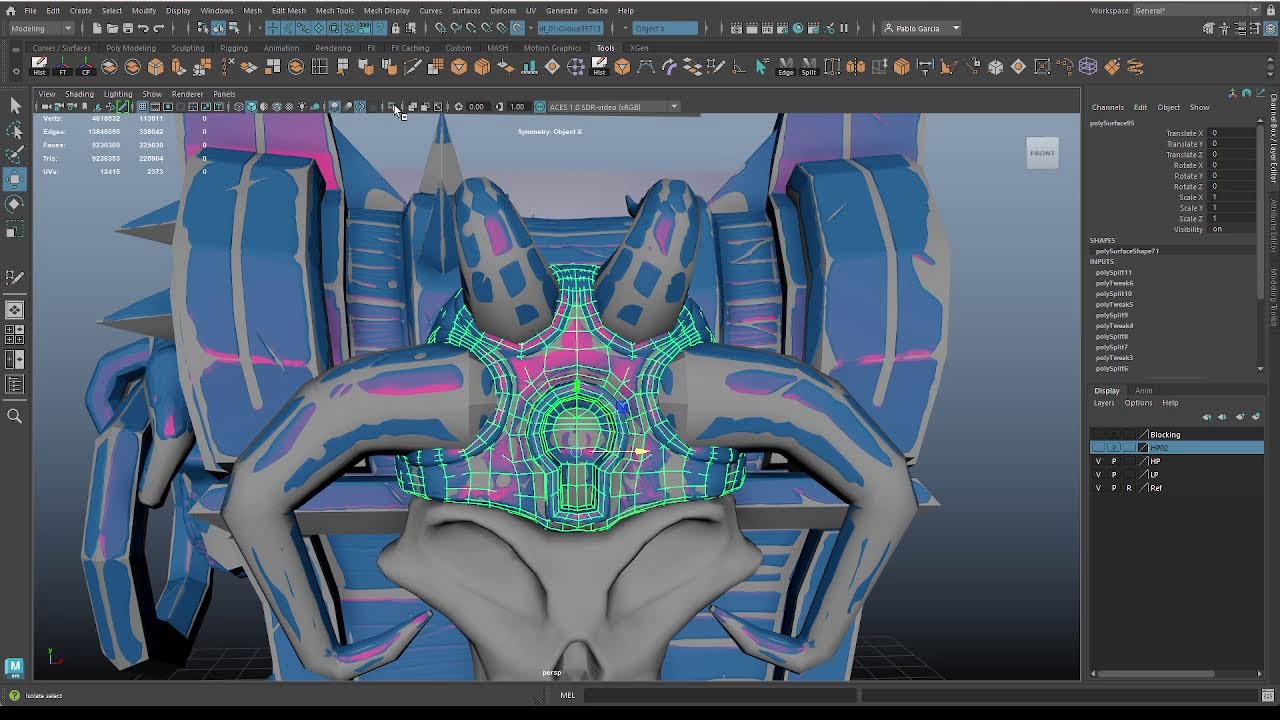This screenshot has height=720, width=1280.
Task: Switch to the Anim layer tab
Action: point(1143,390)
